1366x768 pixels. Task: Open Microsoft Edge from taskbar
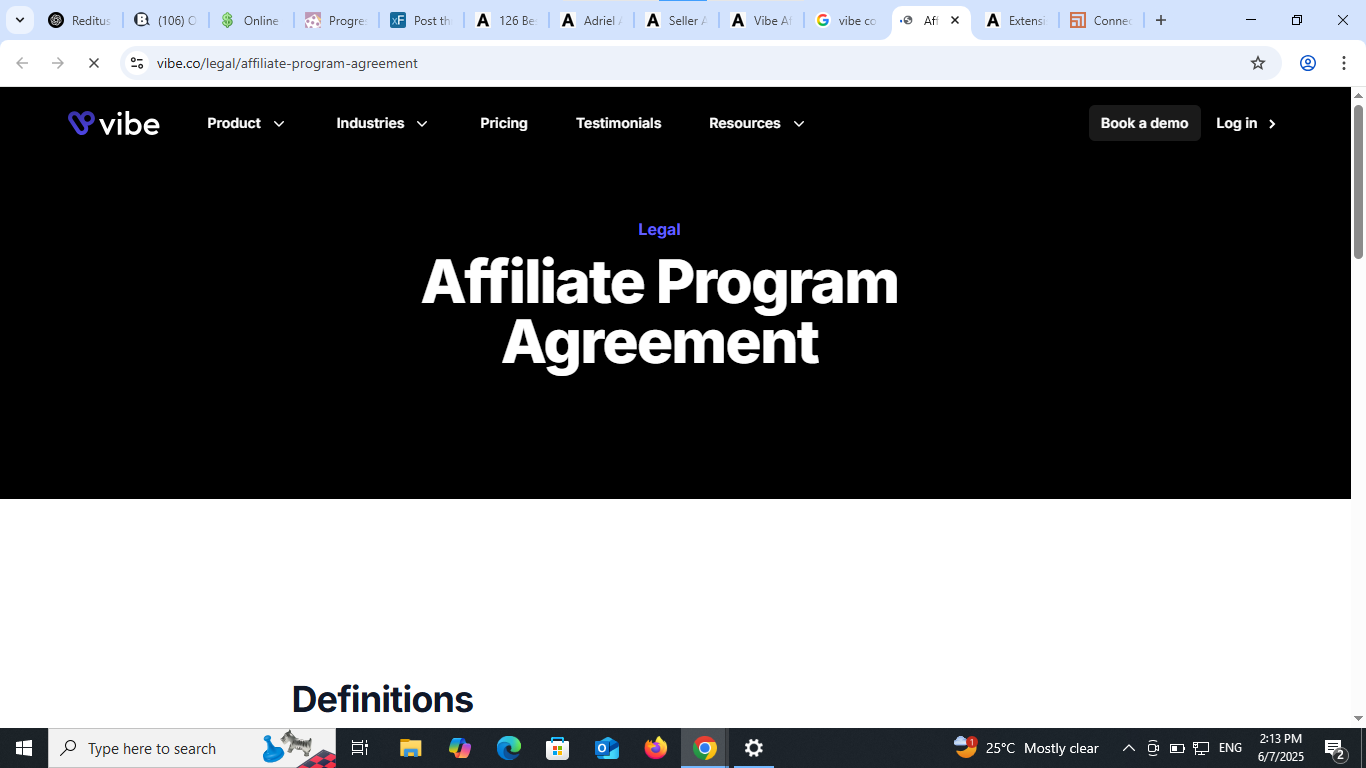click(509, 748)
